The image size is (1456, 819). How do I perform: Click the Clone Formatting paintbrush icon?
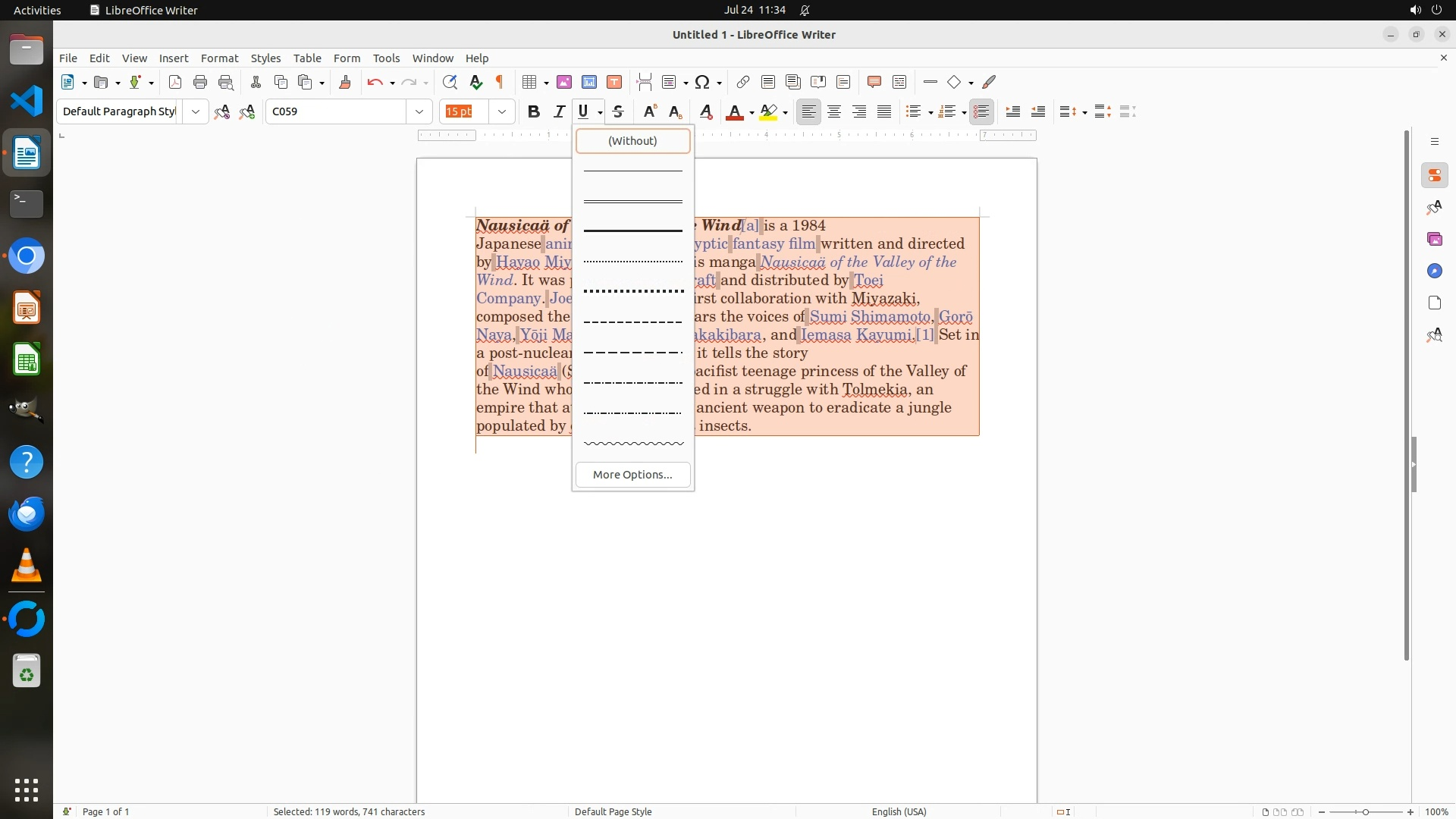[345, 82]
